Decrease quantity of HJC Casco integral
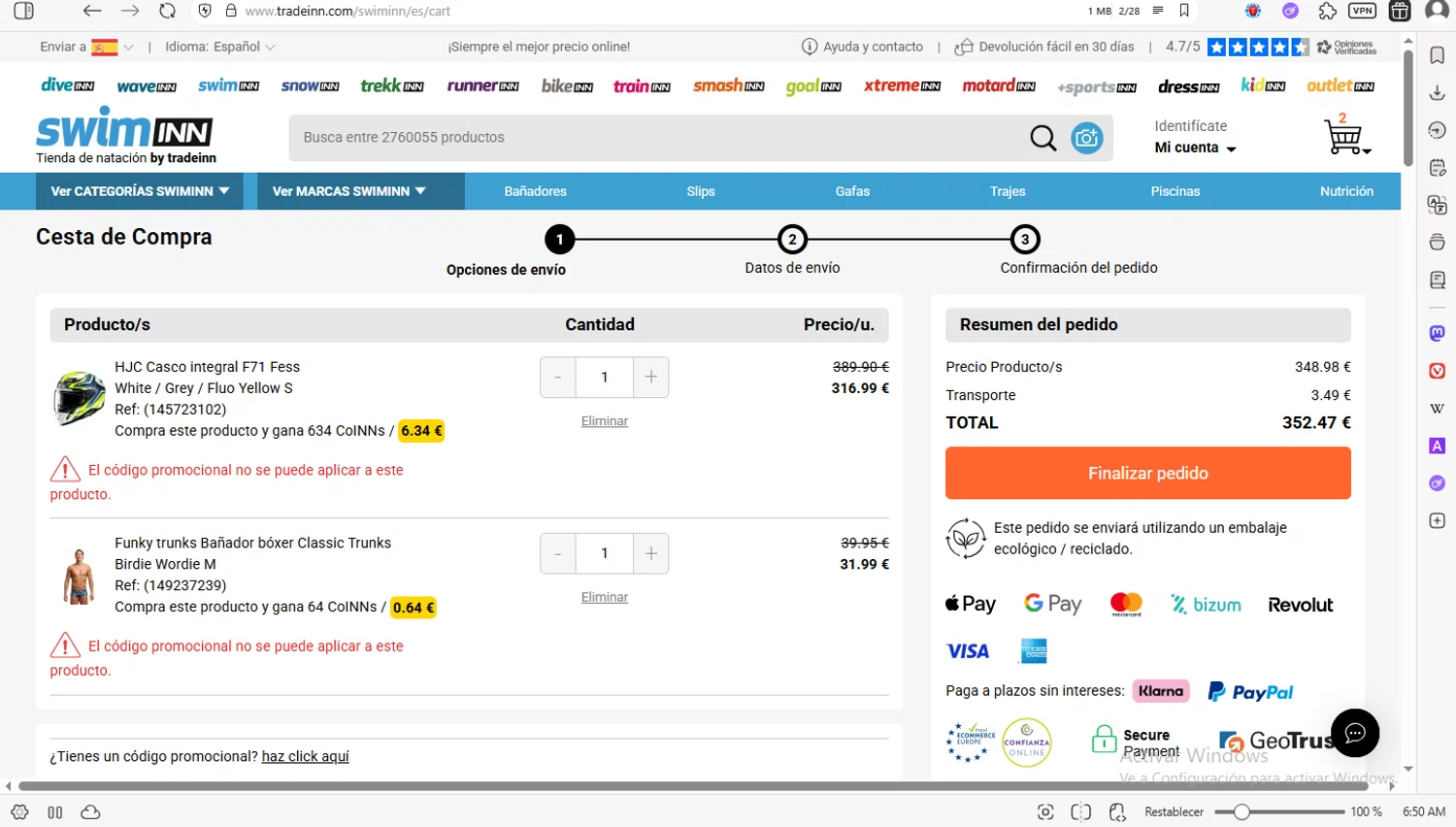The image size is (1456, 827). click(558, 377)
